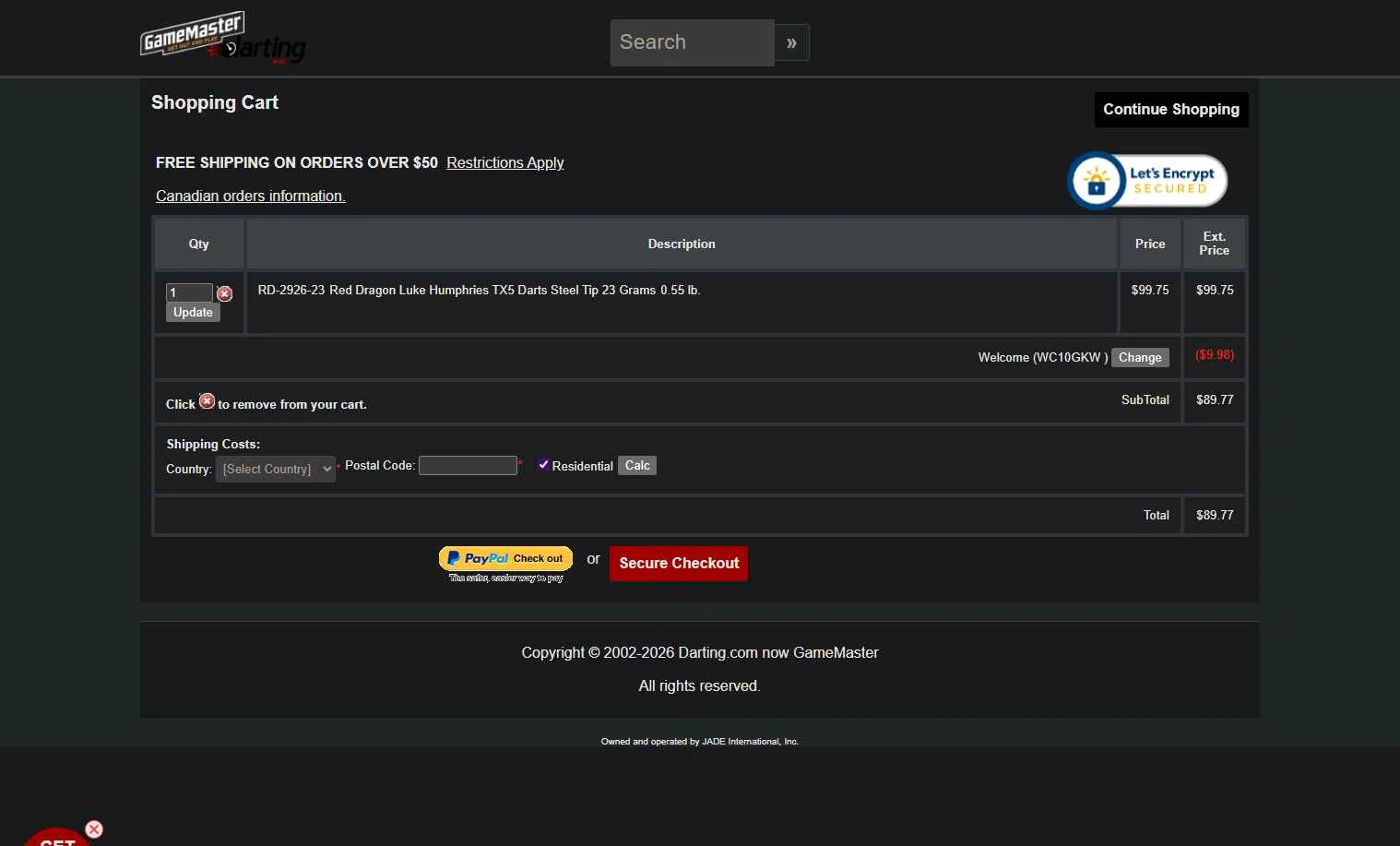Proceed to Secure Checkout
The width and height of the screenshot is (1400, 846).
[679, 564]
